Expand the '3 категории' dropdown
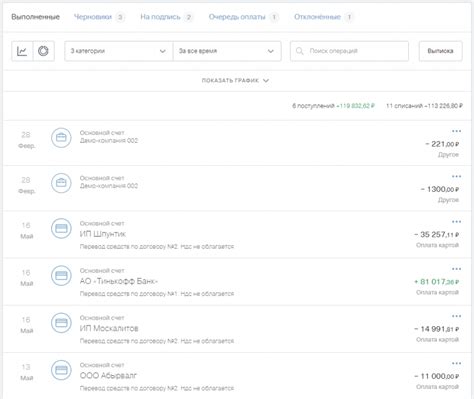The width and height of the screenshot is (474, 399). 119,51
